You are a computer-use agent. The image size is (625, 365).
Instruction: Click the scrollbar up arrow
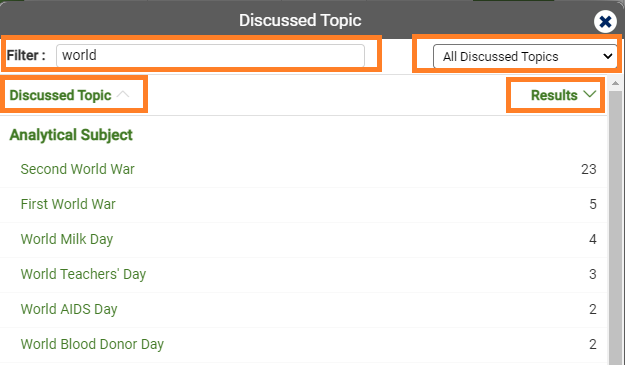tap(615, 83)
